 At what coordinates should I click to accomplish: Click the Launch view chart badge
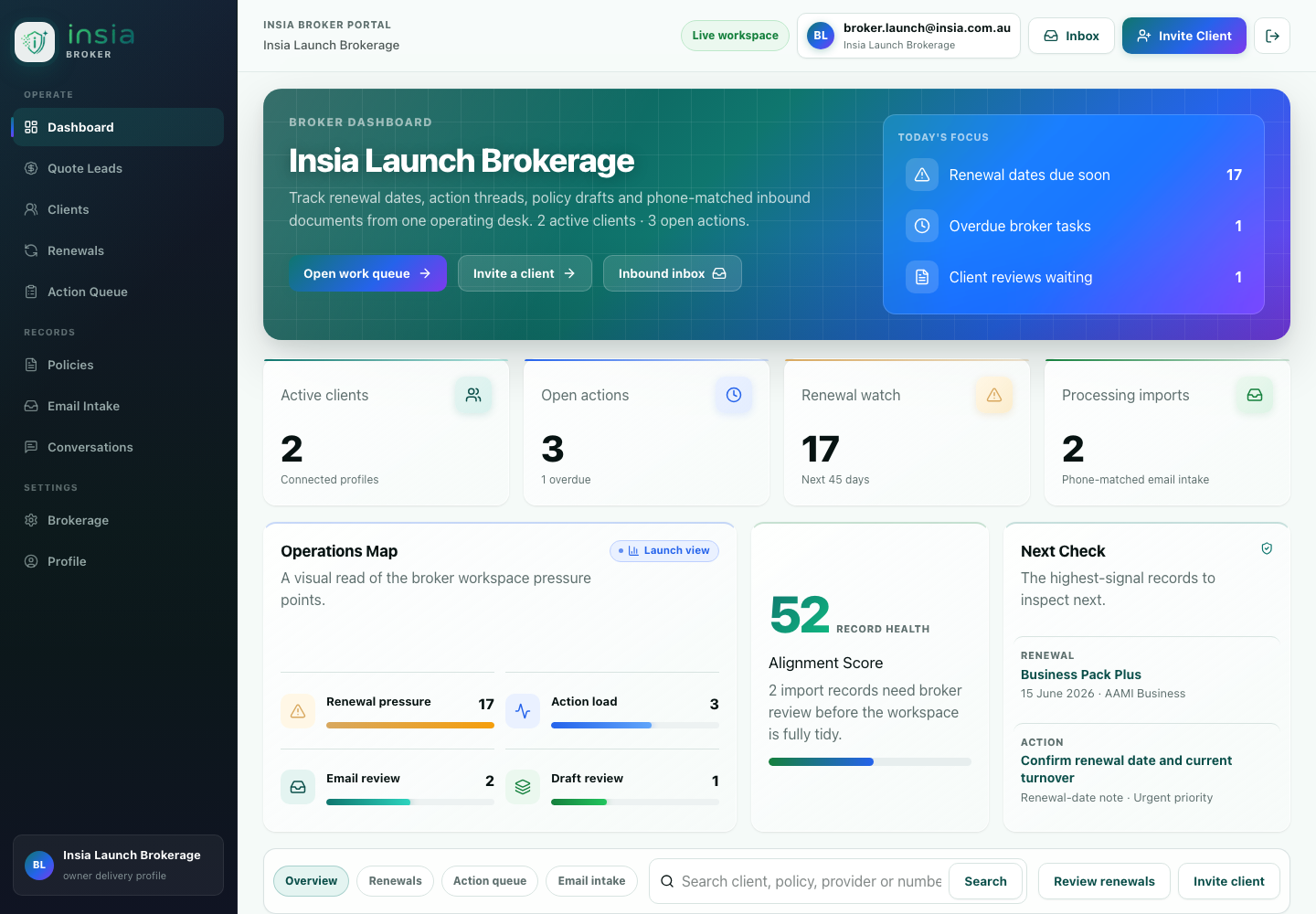point(664,550)
